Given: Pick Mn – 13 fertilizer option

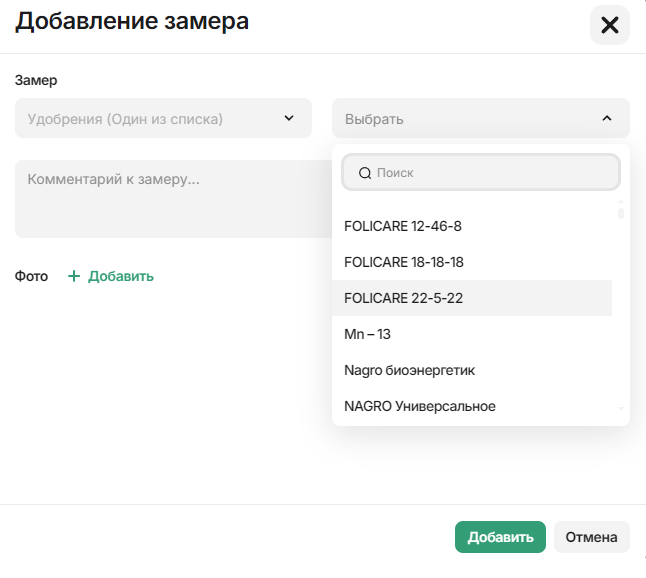Looking at the screenshot, I should click(472, 334).
